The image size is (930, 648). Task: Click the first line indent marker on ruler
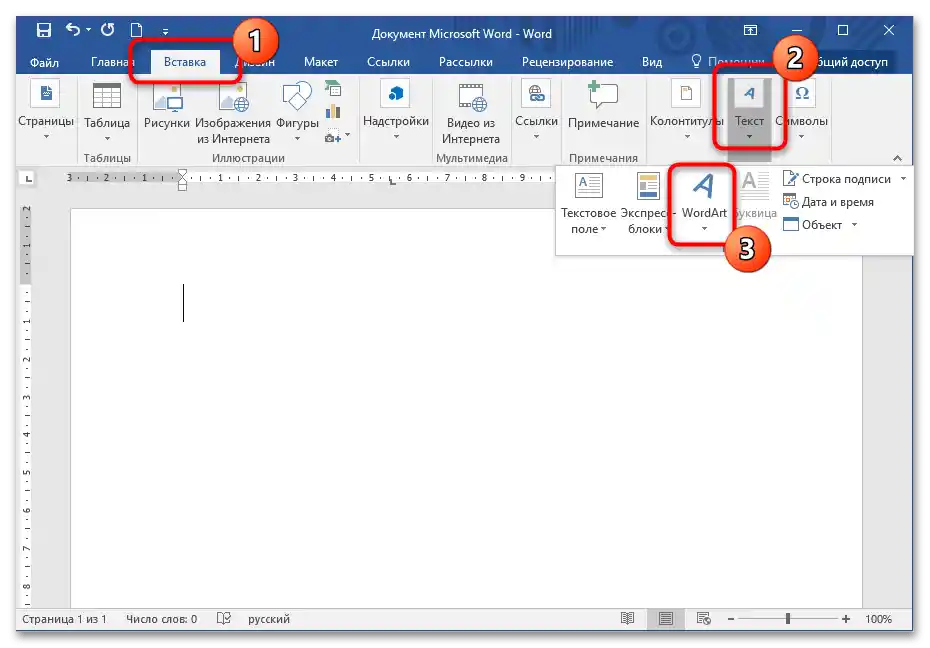[x=183, y=173]
